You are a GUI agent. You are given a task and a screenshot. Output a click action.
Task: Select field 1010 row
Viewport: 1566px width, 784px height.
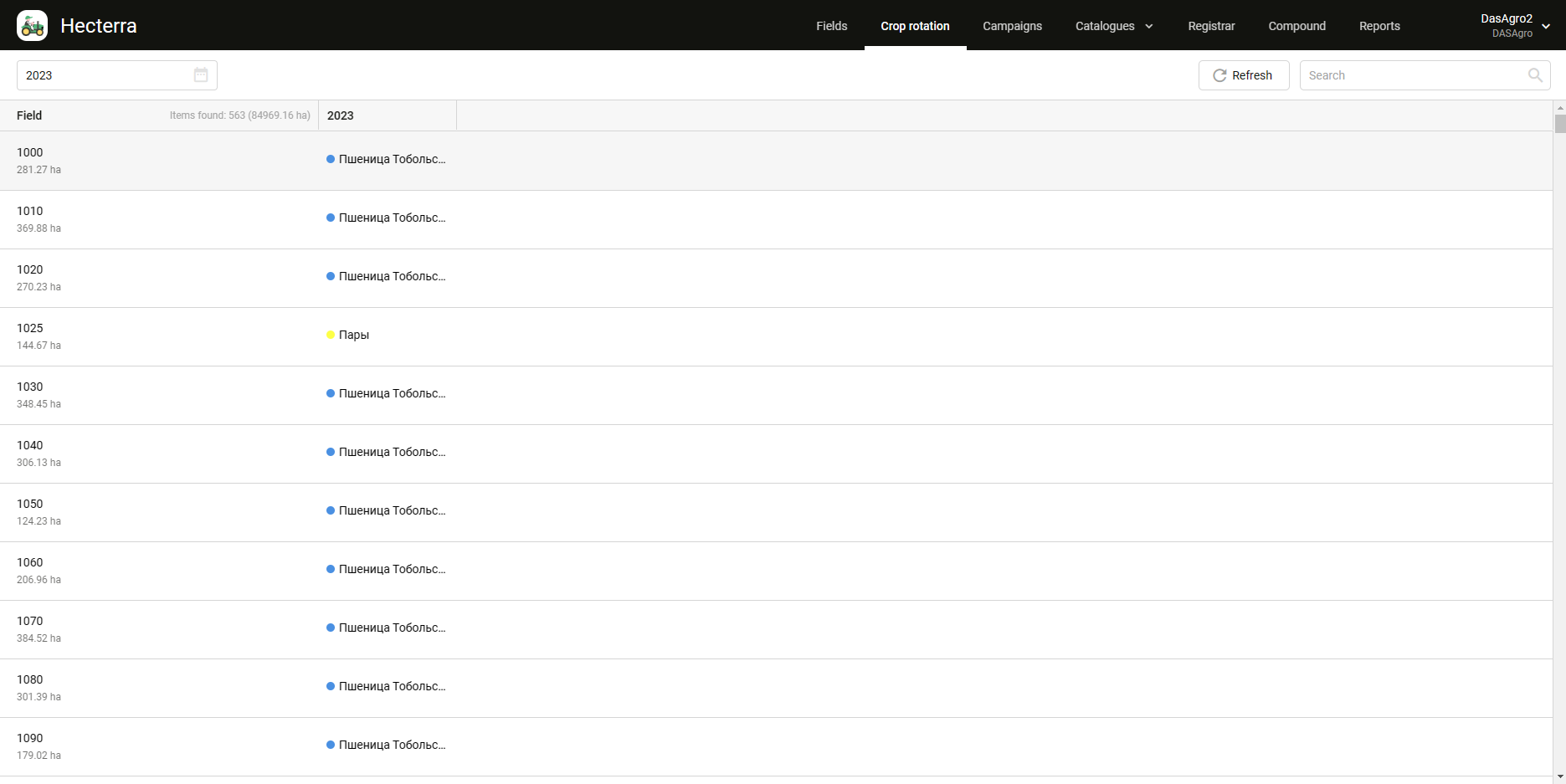click(159, 219)
